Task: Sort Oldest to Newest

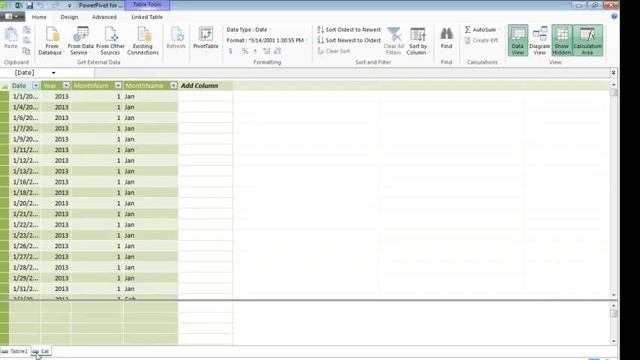Action: (349, 29)
